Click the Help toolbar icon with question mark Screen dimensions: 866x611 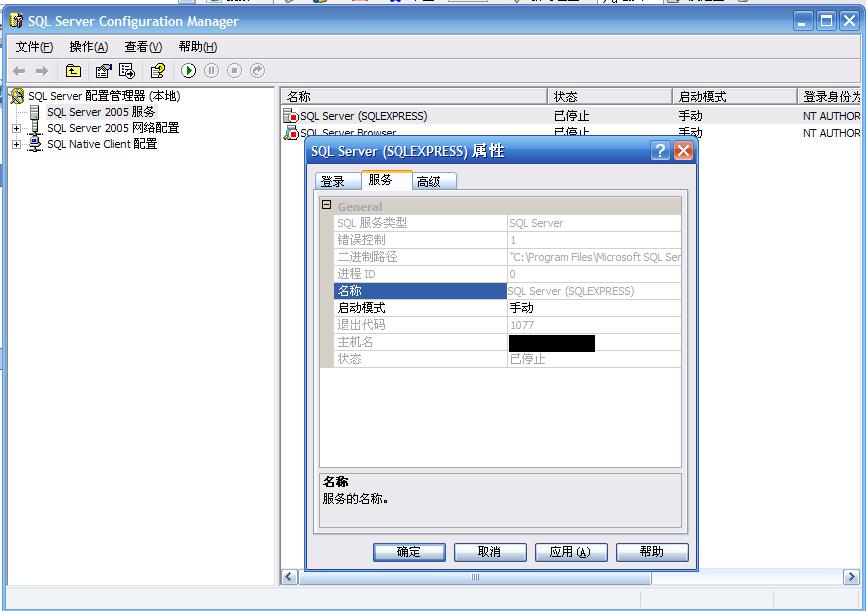[157, 71]
